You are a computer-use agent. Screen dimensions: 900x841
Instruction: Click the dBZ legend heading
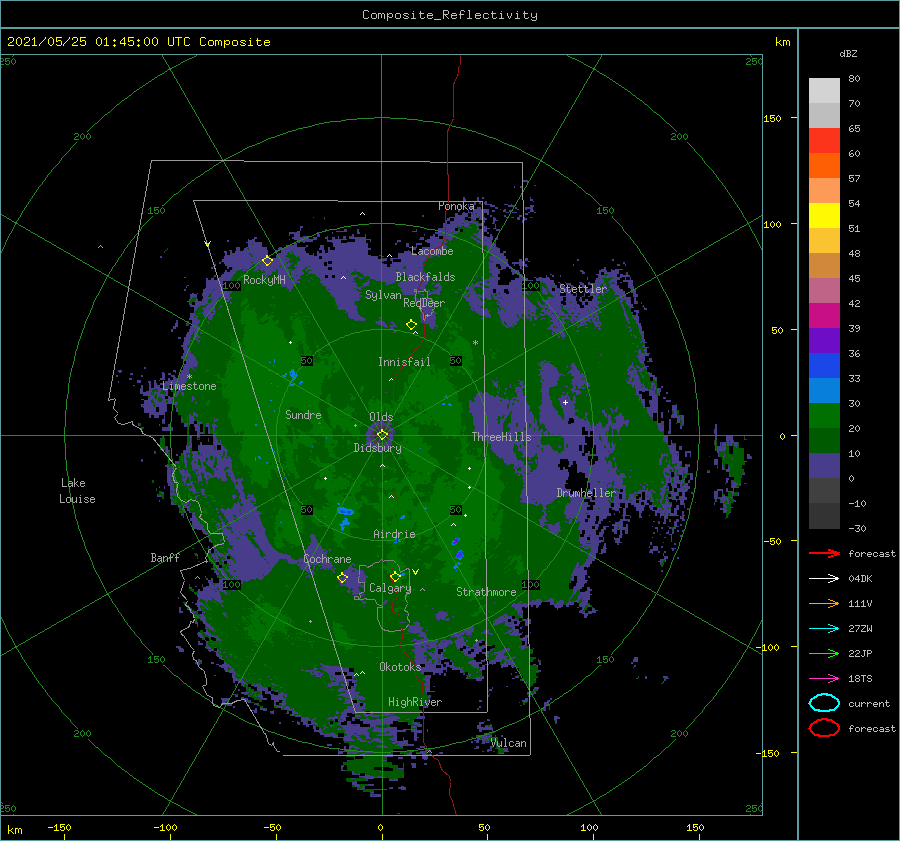point(848,53)
